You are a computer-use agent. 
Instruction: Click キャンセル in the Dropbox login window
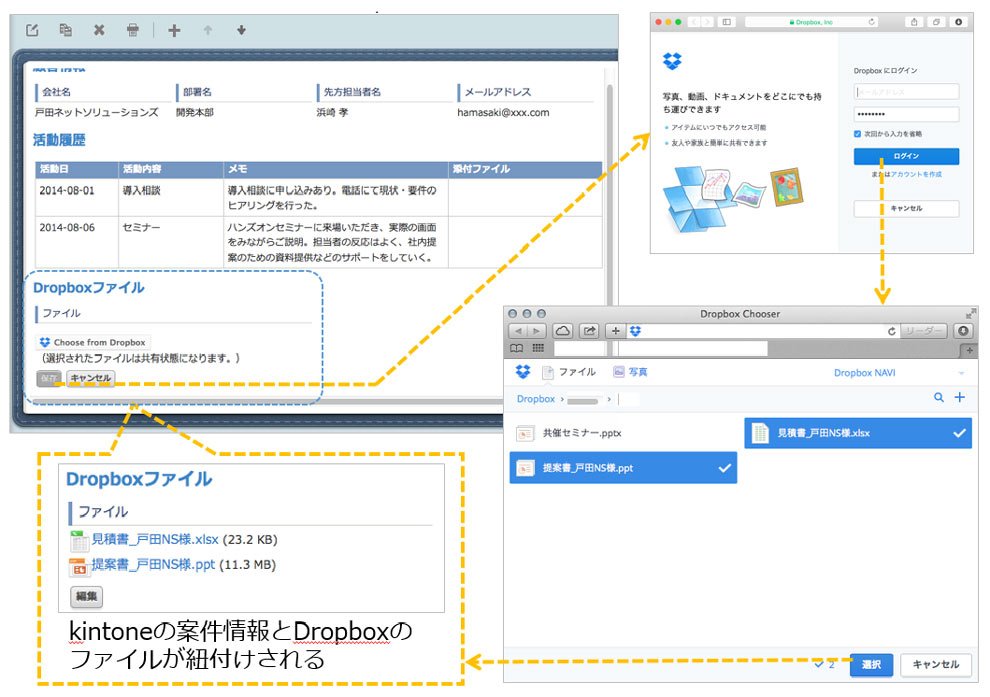[x=906, y=208]
